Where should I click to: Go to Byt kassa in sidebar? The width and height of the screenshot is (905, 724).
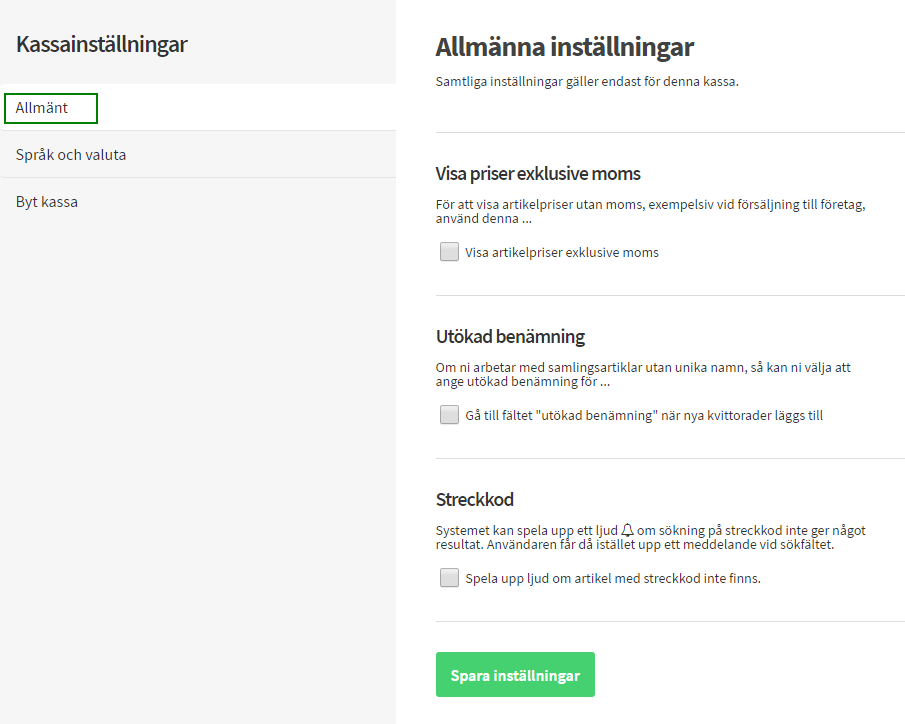(x=47, y=202)
